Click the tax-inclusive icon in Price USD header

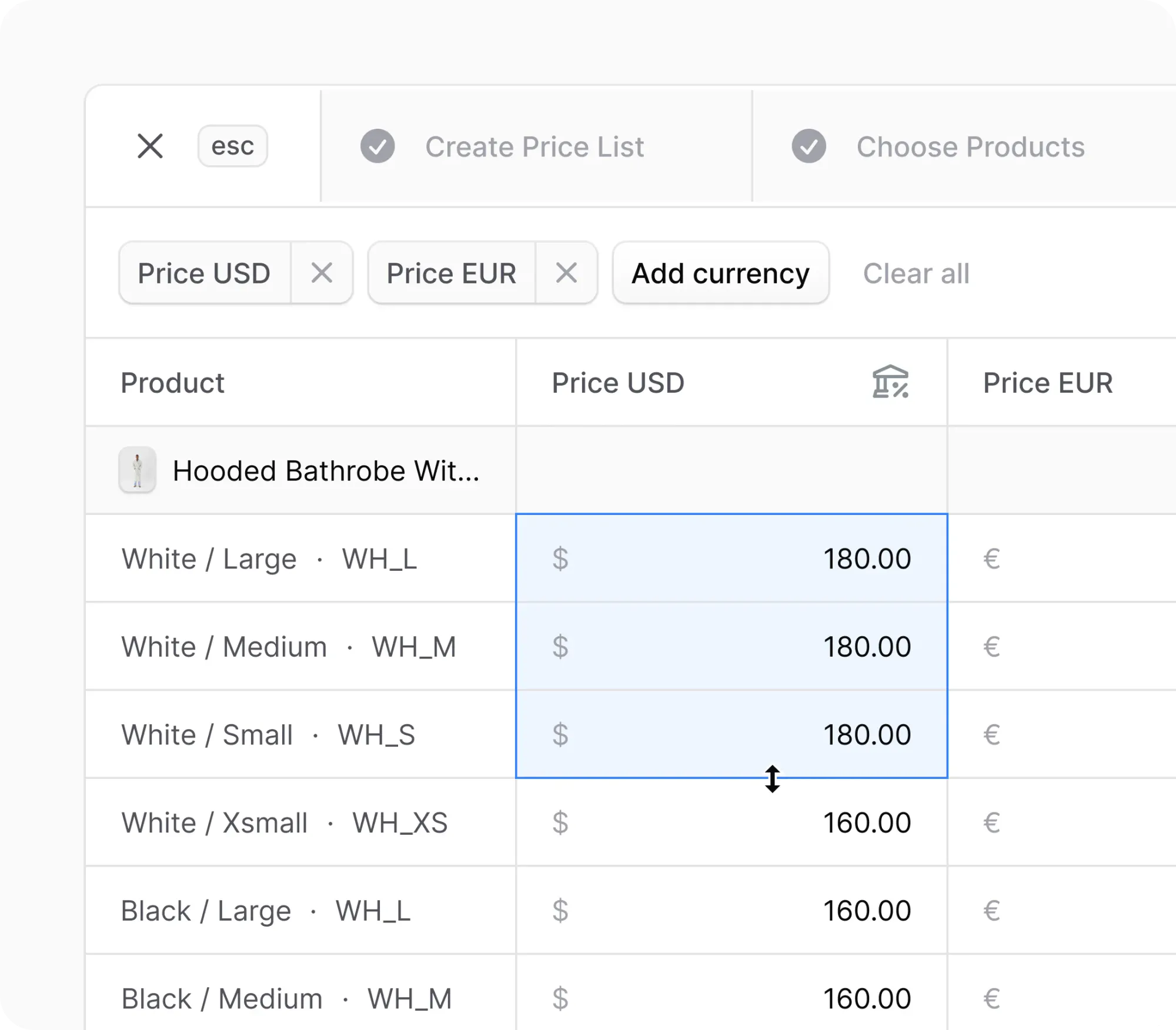pos(890,382)
